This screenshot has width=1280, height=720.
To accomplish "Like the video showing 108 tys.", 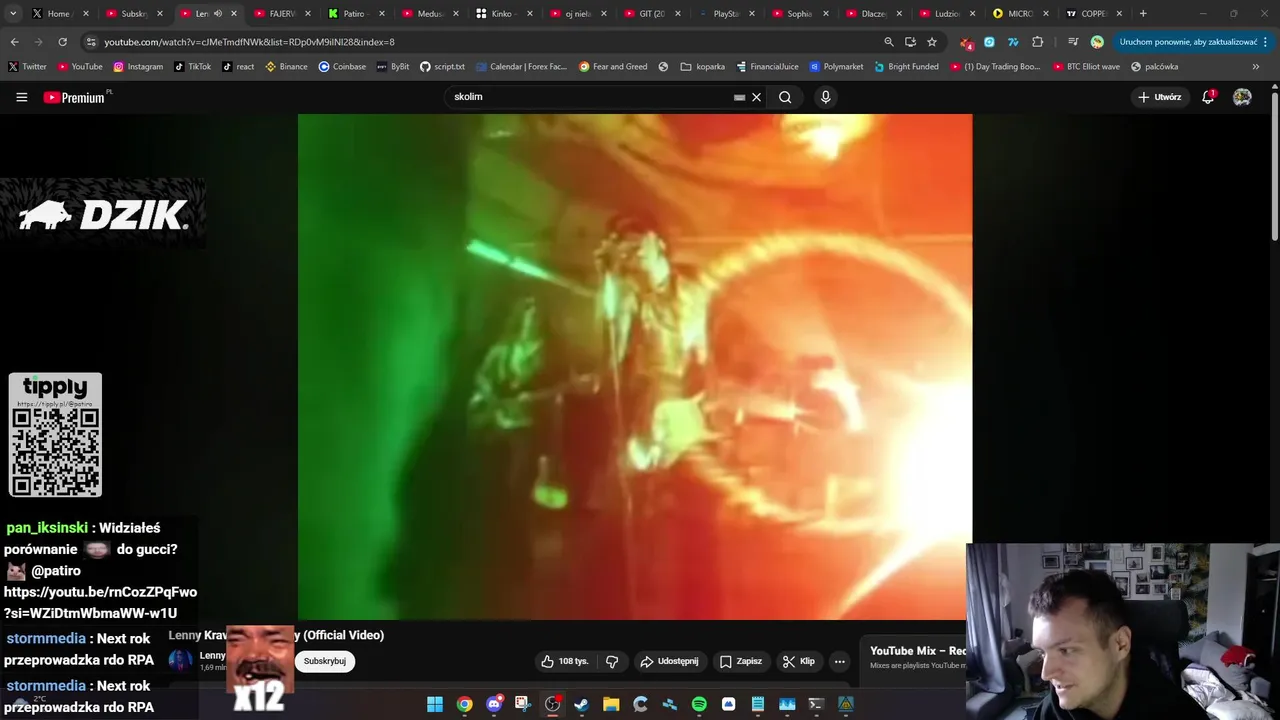I will coord(565,661).
